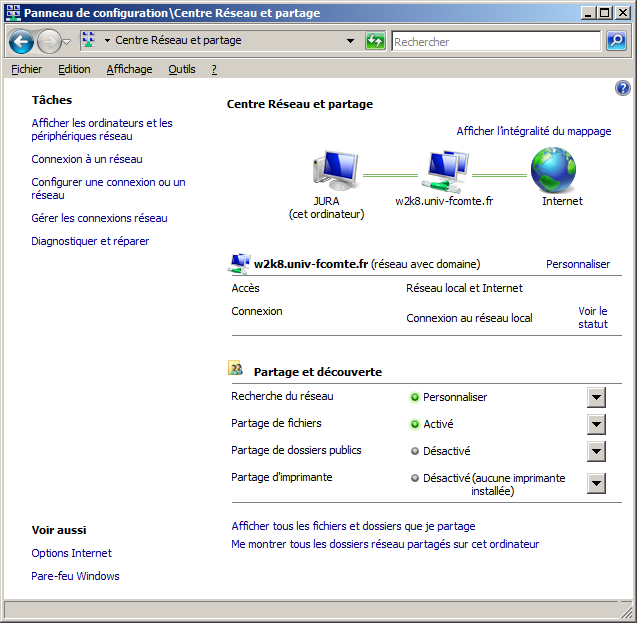Open the Outils menu
The height and width of the screenshot is (623, 637).
[x=182, y=69]
